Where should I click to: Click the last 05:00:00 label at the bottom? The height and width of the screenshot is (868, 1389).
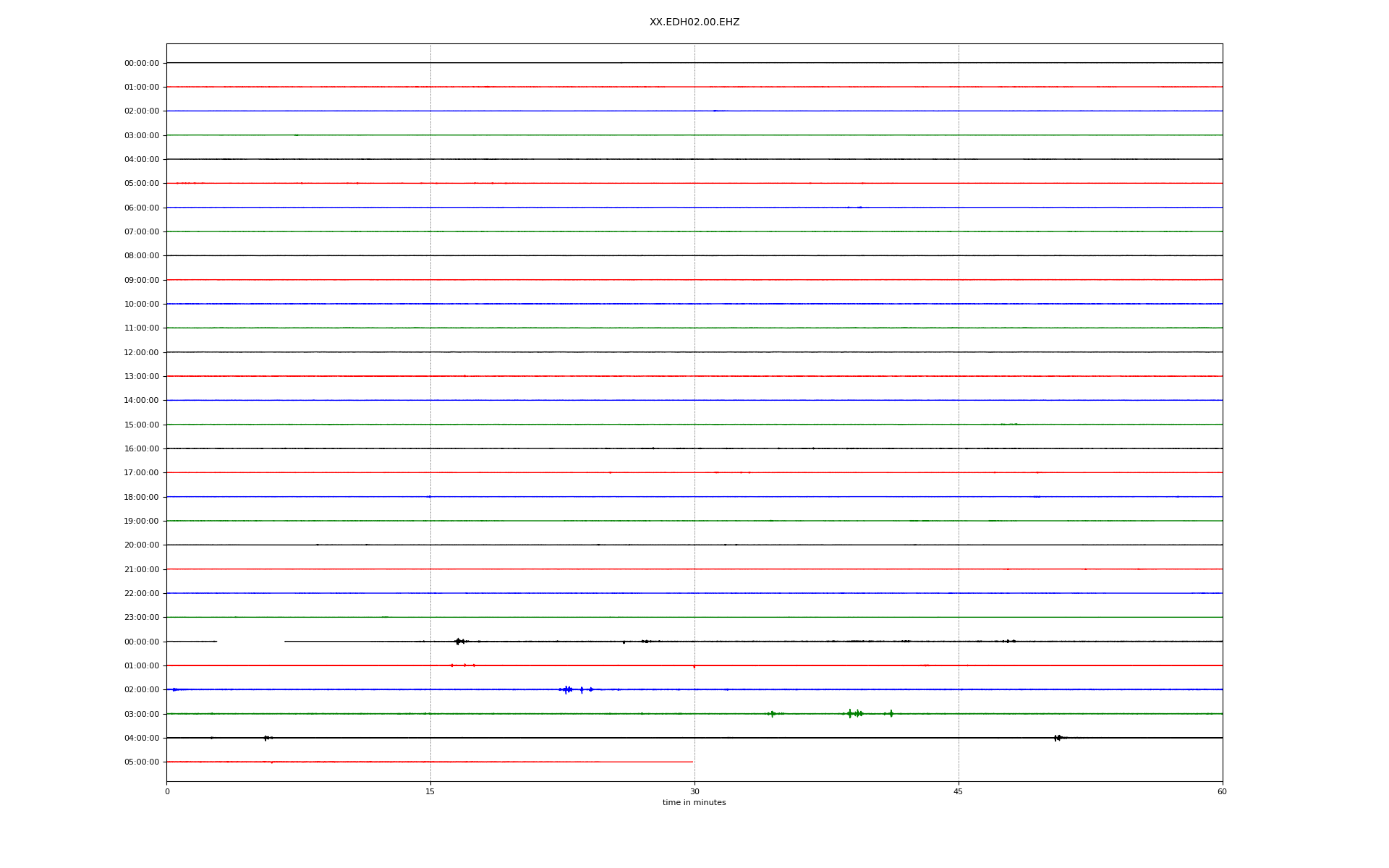(x=142, y=762)
